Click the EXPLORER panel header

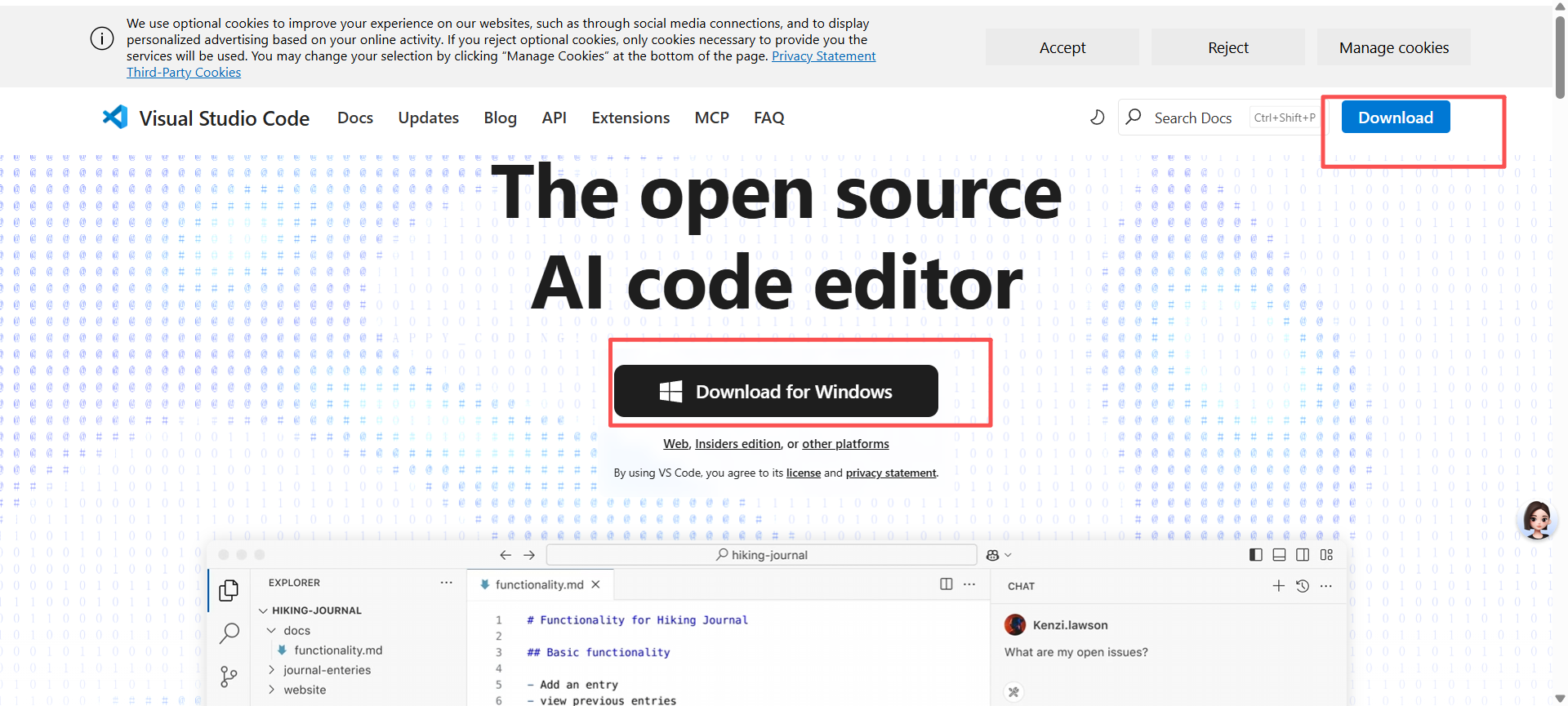coord(294,583)
